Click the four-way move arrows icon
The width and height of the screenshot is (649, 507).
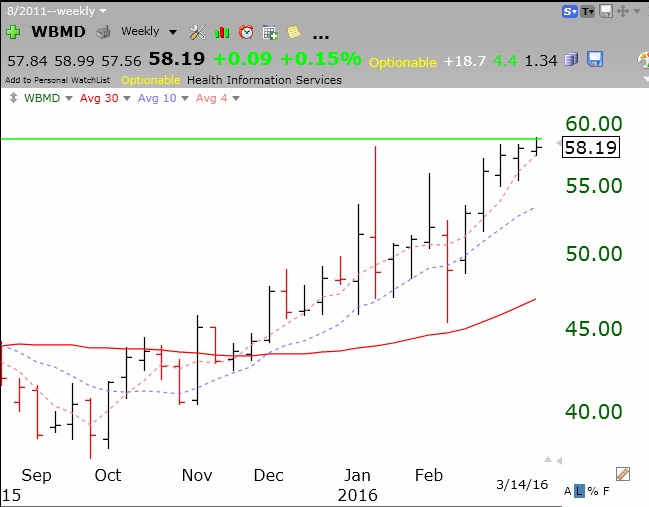click(x=623, y=11)
